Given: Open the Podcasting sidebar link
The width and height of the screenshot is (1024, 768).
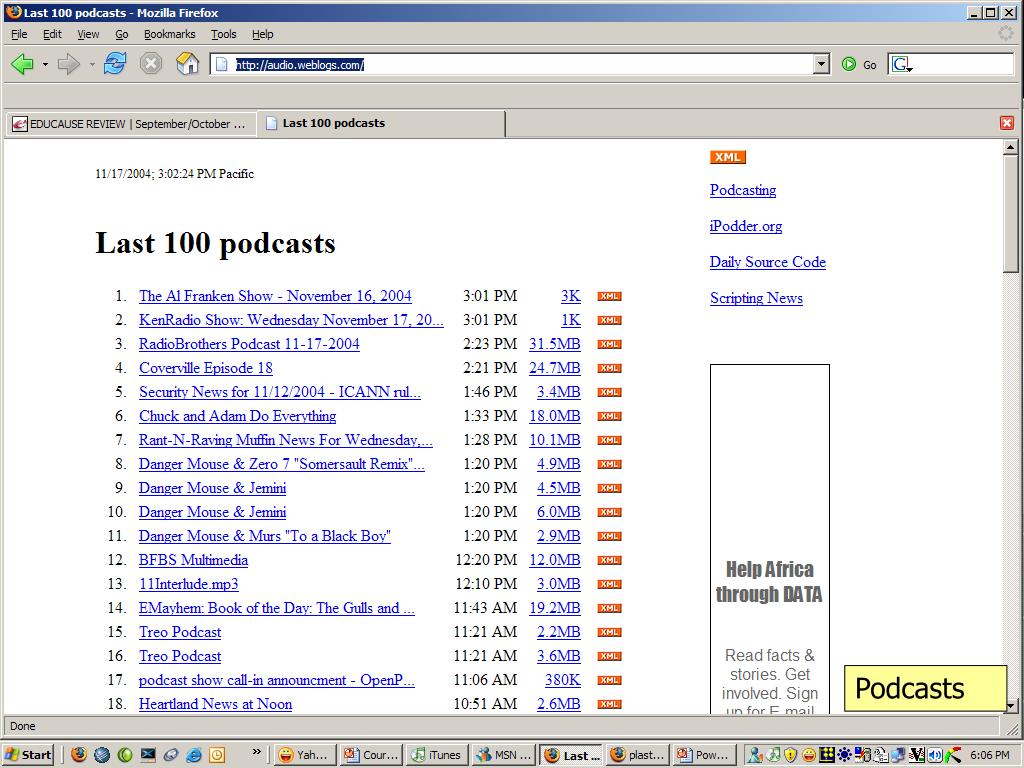Looking at the screenshot, I should pyautogui.click(x=743, y=190).
